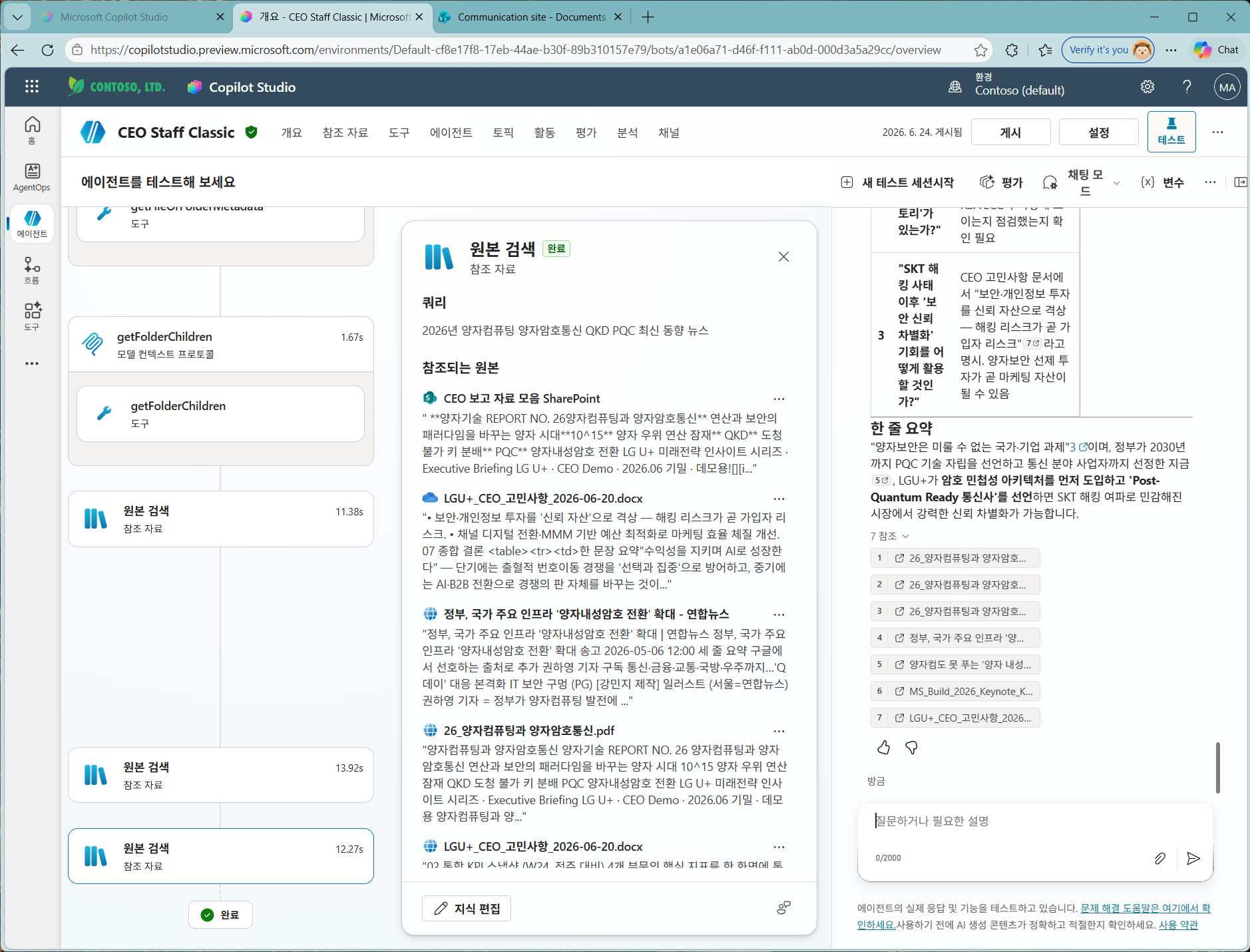The image size is (1250, 952).
Task: Select the 채널 tab
Action: point(669,132)
